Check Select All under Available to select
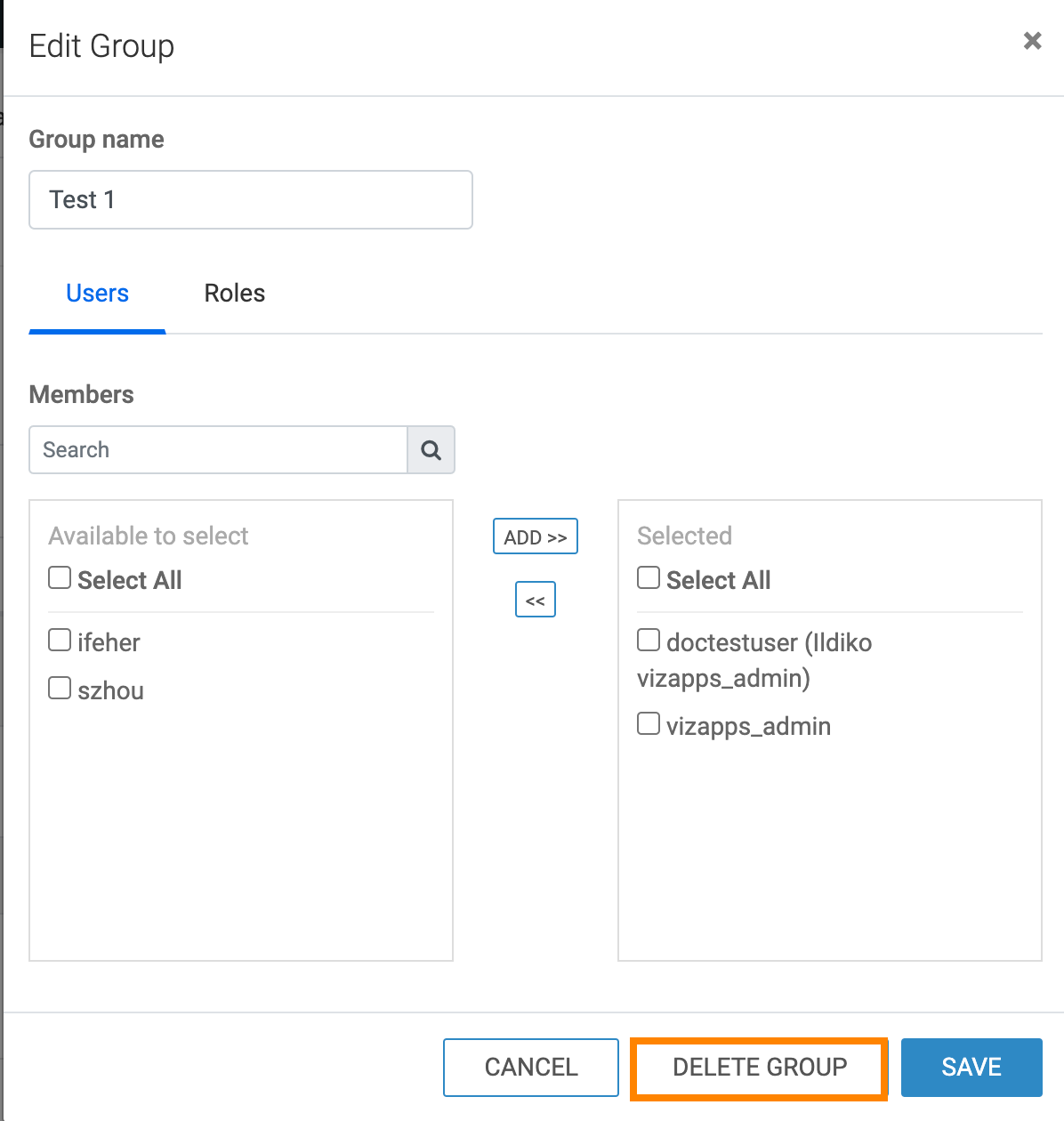 click(60, 578)
